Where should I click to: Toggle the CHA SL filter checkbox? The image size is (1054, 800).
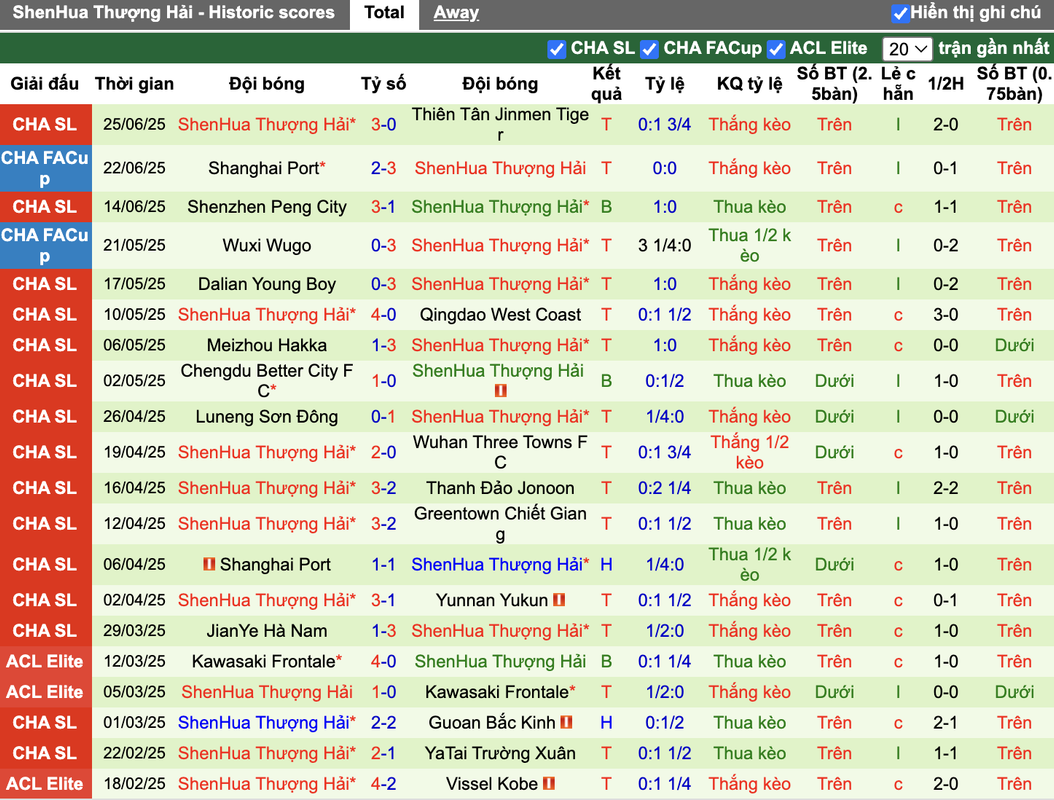click(x=556, y=49)
